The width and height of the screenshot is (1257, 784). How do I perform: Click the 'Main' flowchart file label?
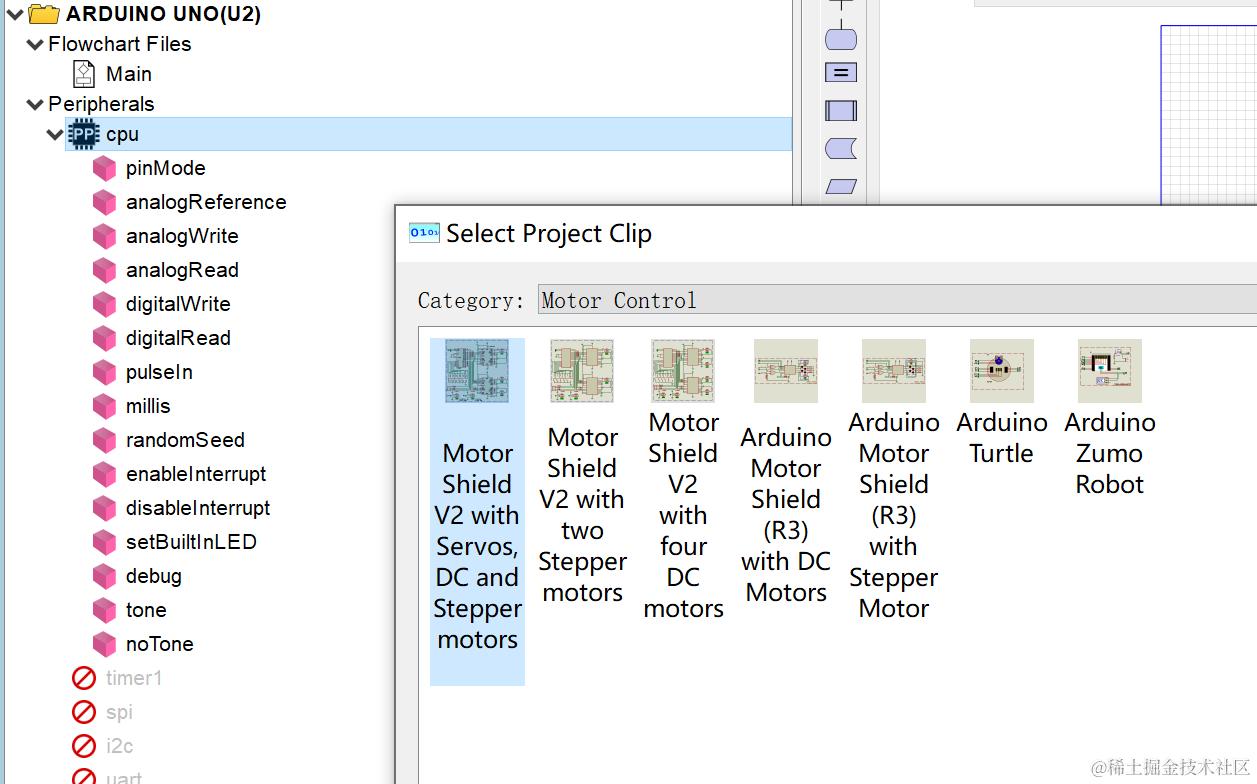[129, 74]
